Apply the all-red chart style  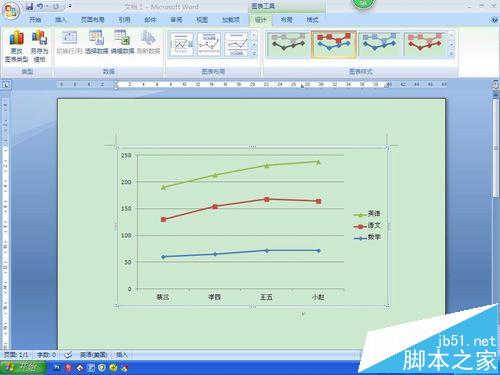point(425,44)
